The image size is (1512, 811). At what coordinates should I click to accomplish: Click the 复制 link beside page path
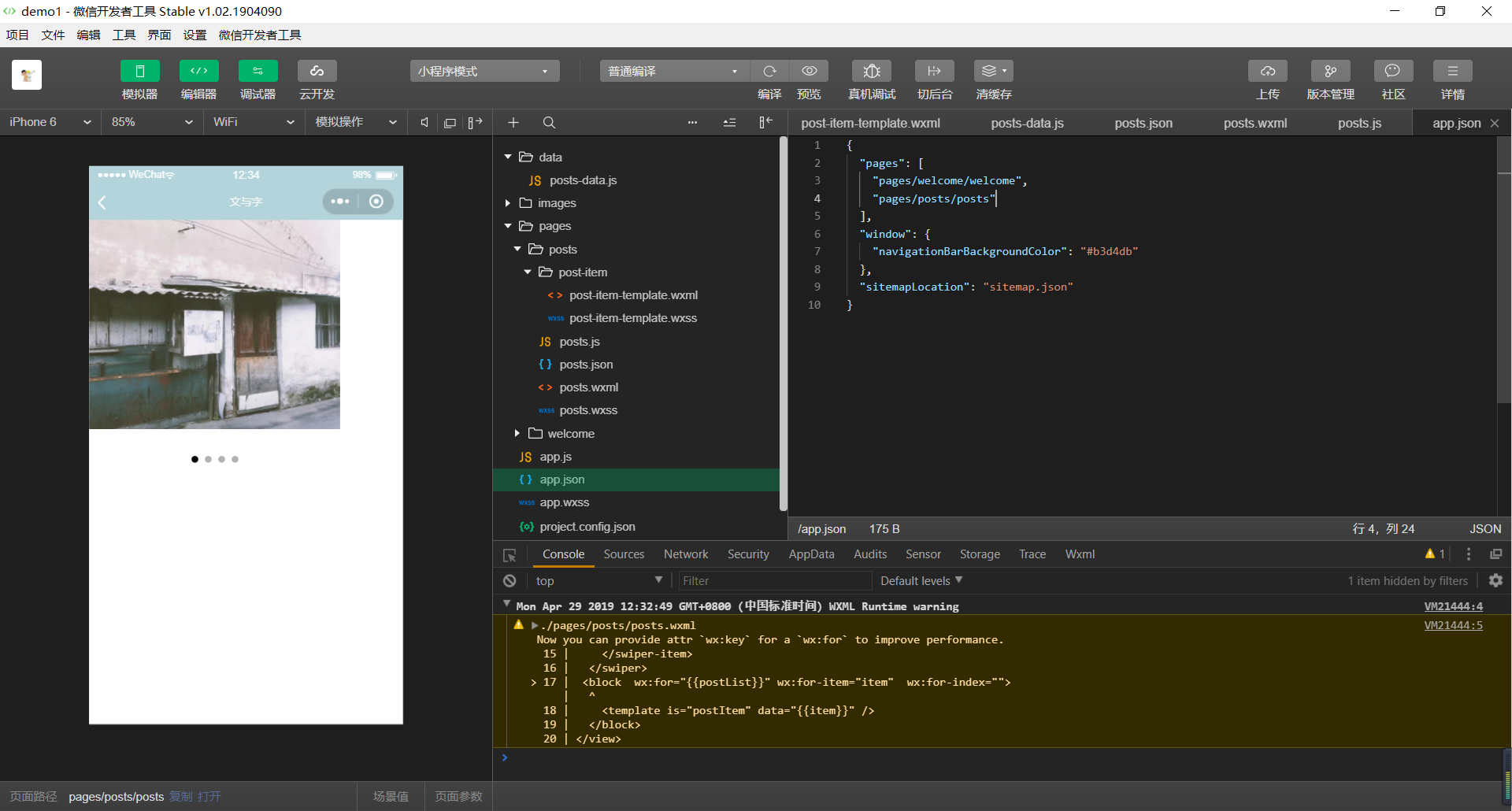click(181, 797)
